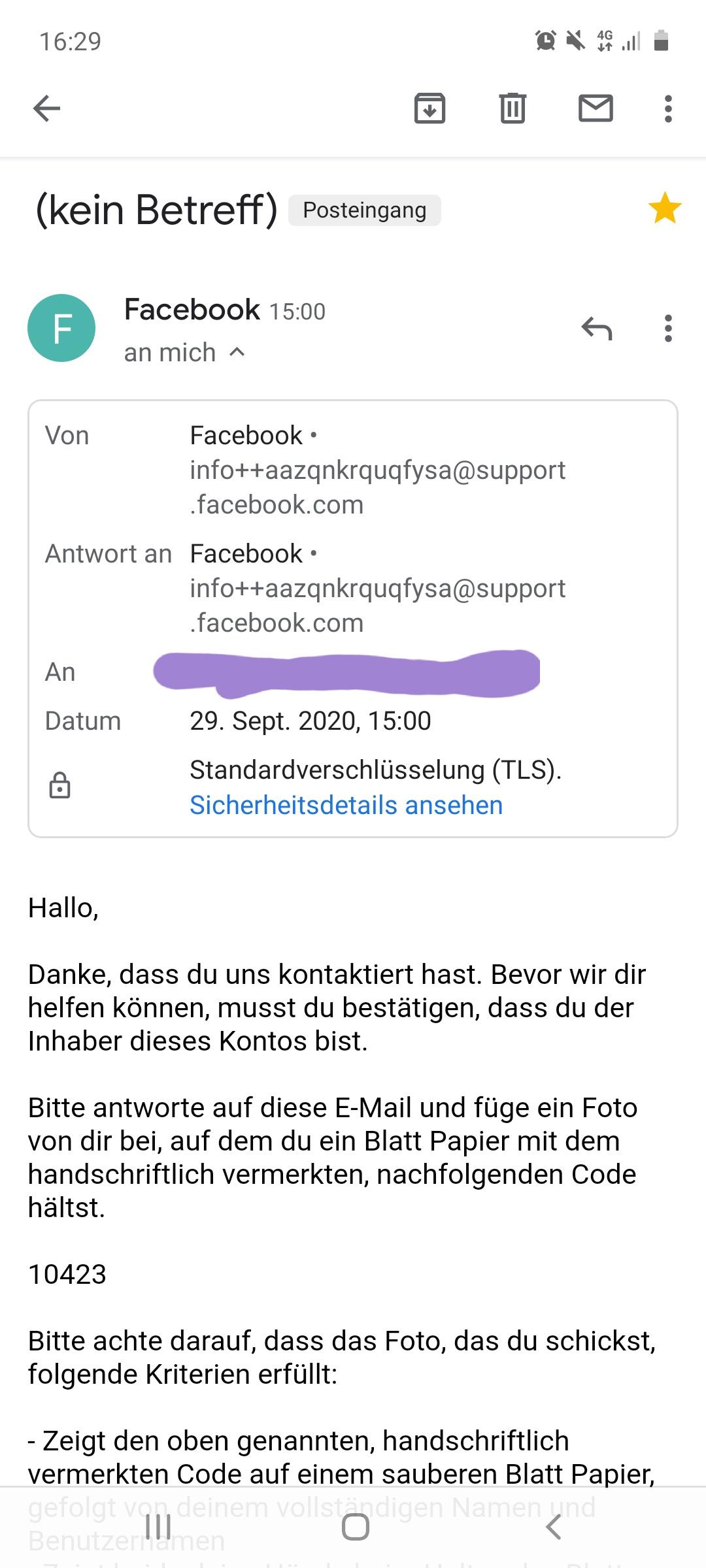Open message options next to reply arrow
706x1568 pixels.
[x=667, y=329]
